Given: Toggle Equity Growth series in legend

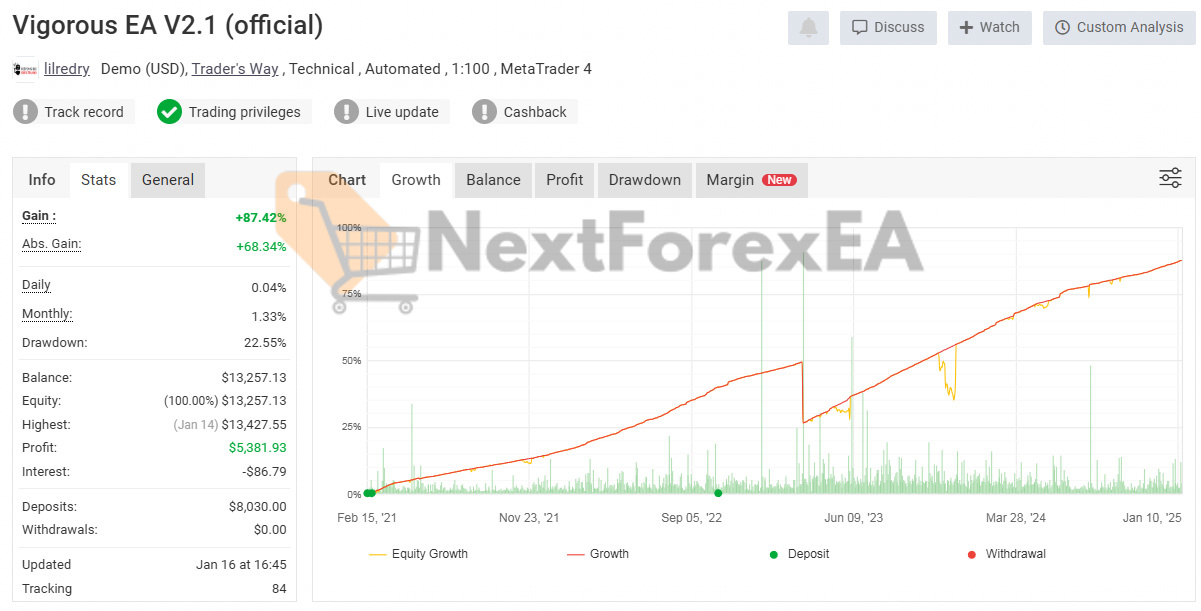Looking at the screenshot, I should (418, 554).
